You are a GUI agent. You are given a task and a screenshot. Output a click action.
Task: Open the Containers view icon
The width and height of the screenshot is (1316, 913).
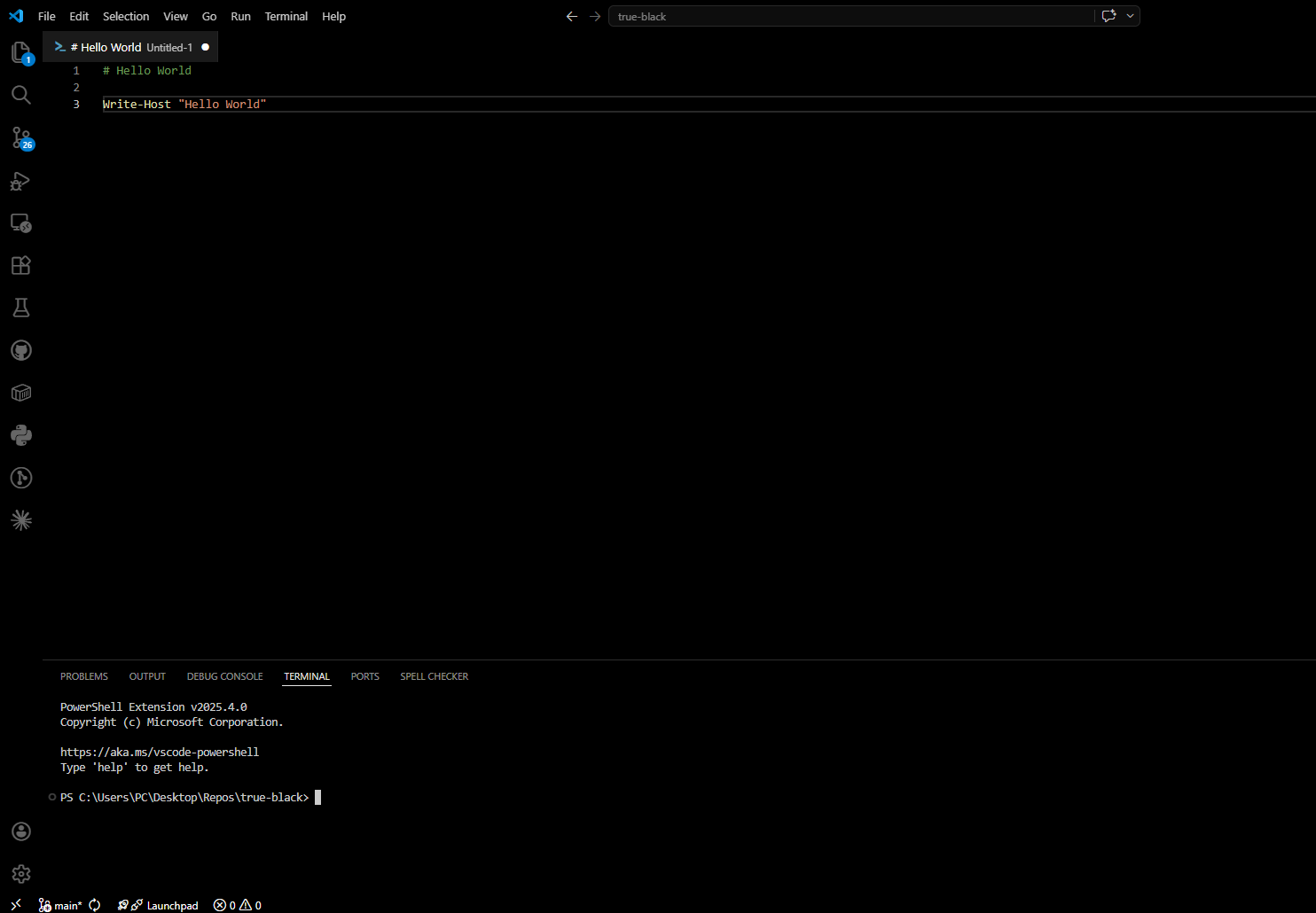pyautogui.click(x=21, y=393)
